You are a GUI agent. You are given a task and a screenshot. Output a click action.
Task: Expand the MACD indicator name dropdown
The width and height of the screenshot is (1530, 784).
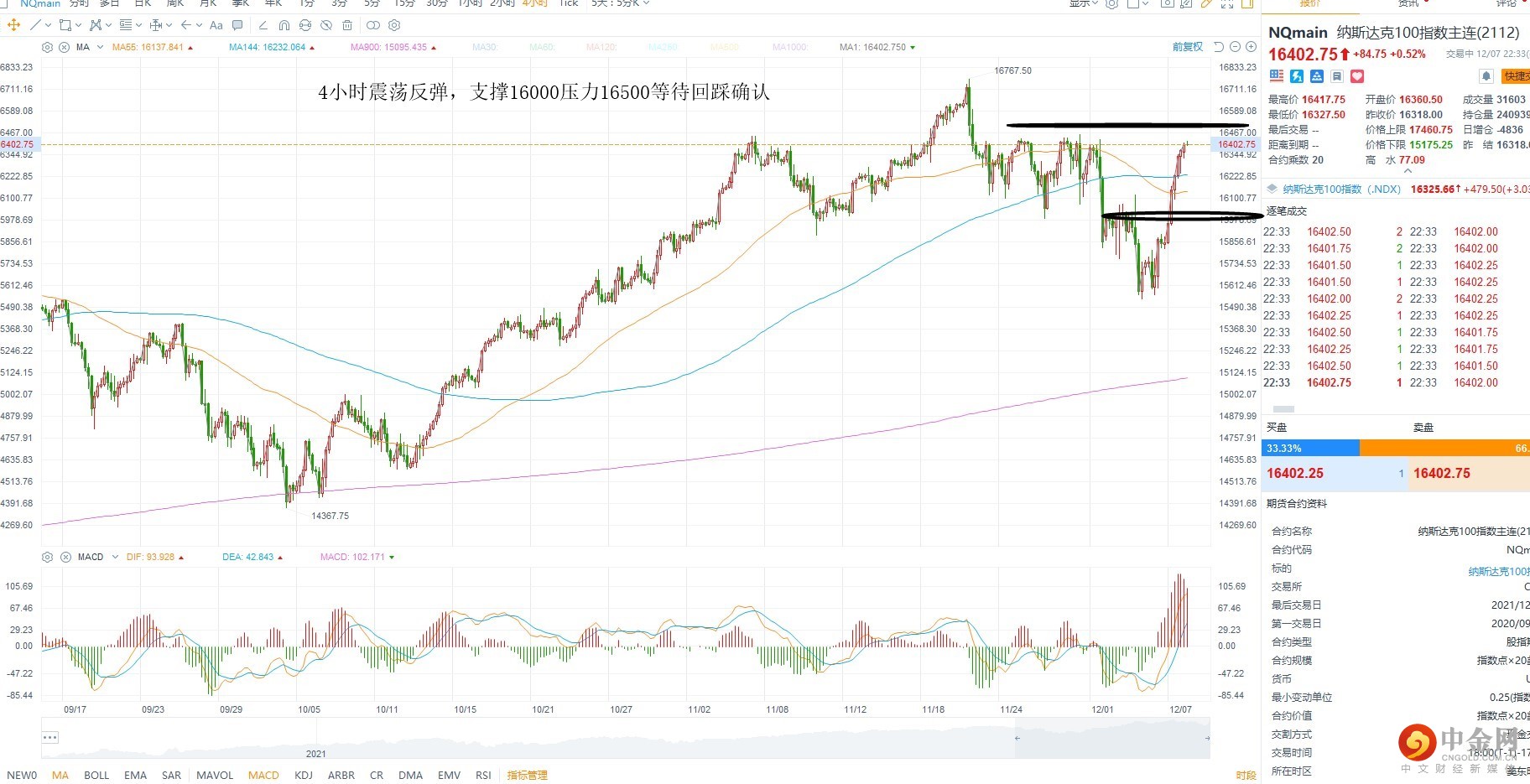tap(115, 557)
